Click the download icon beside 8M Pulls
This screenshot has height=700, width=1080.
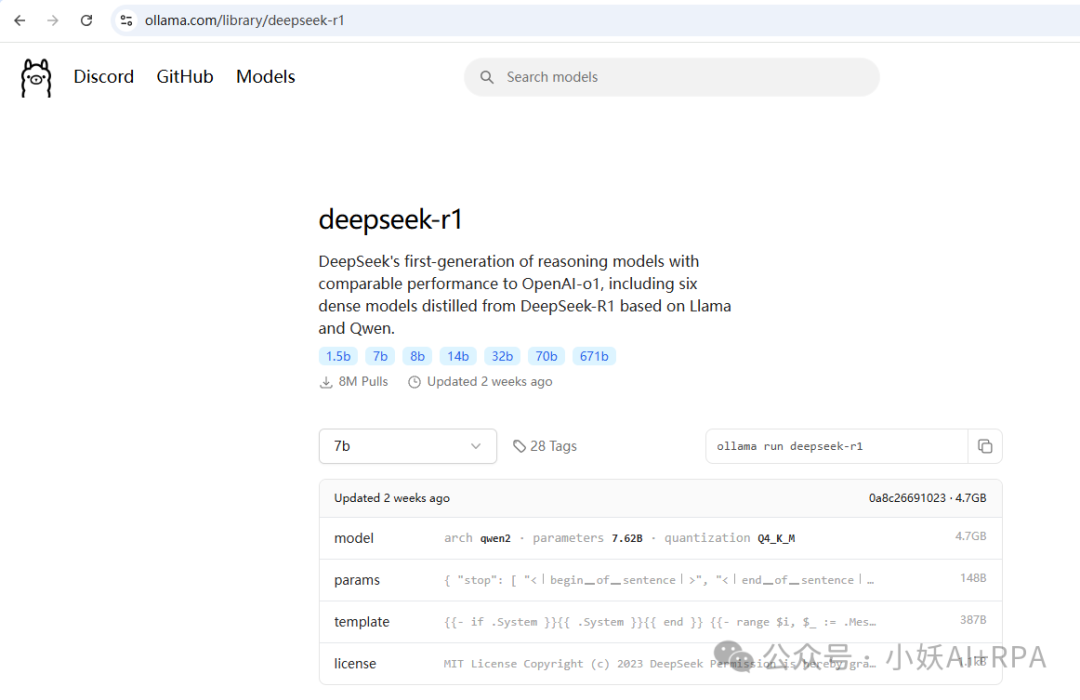click(326, 382)
